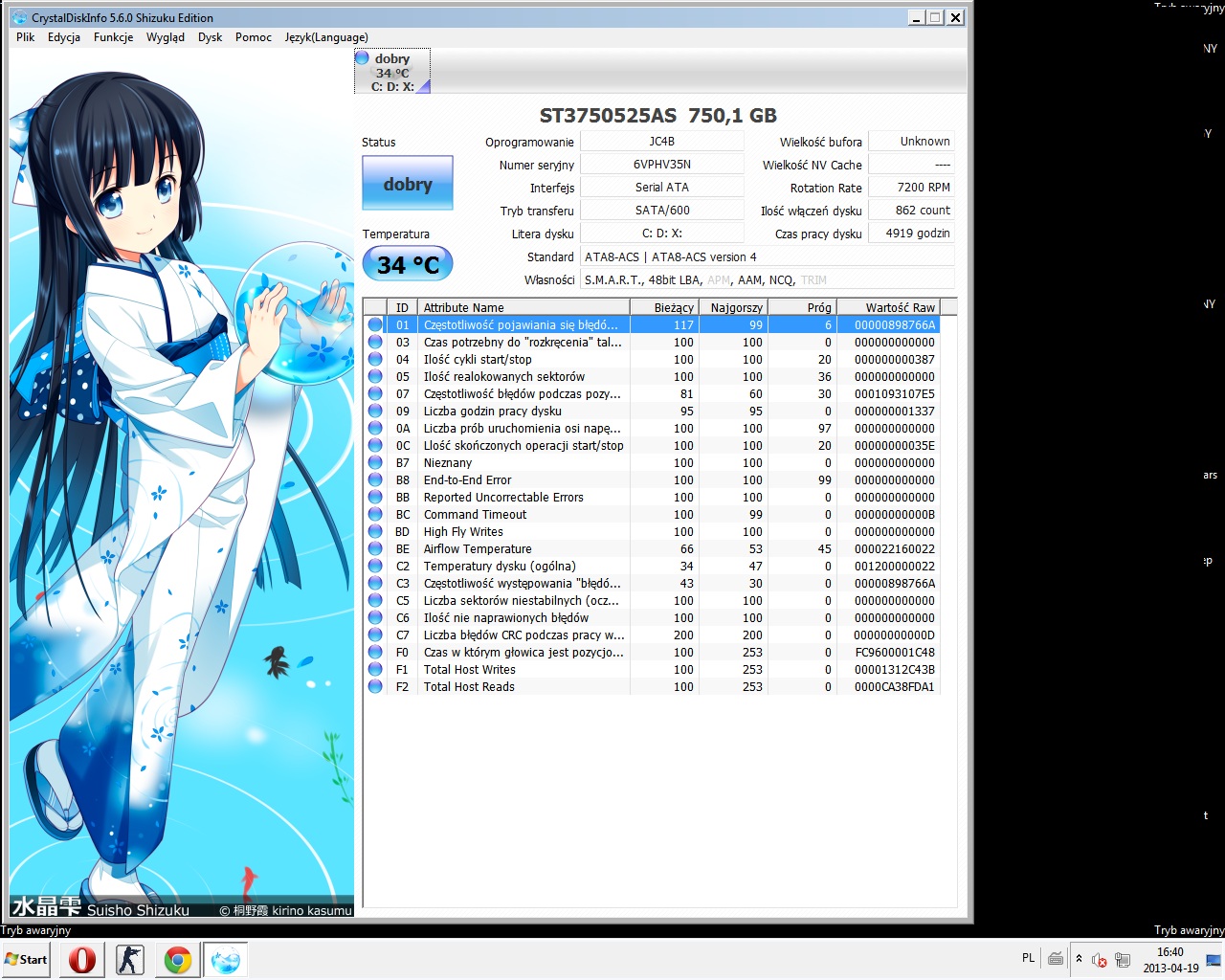Viewport: 1225px width, 980px height.
Task: Click the 7200 RPM rotation rate field
Action: point(911,188)
